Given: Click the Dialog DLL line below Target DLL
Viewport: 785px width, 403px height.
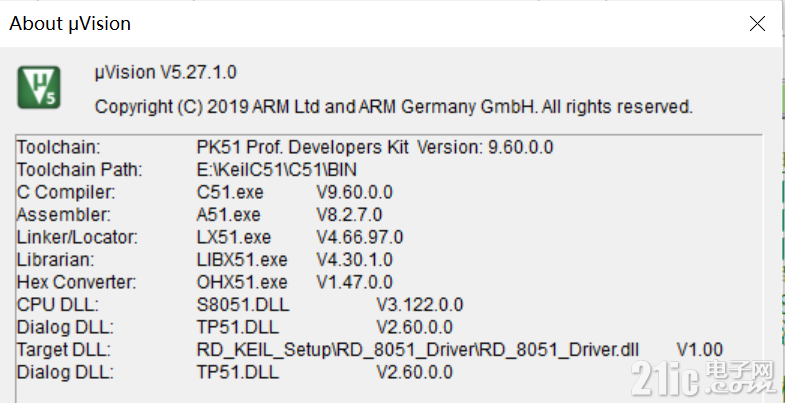Looking at the screenshot, I should click(235, 372).
